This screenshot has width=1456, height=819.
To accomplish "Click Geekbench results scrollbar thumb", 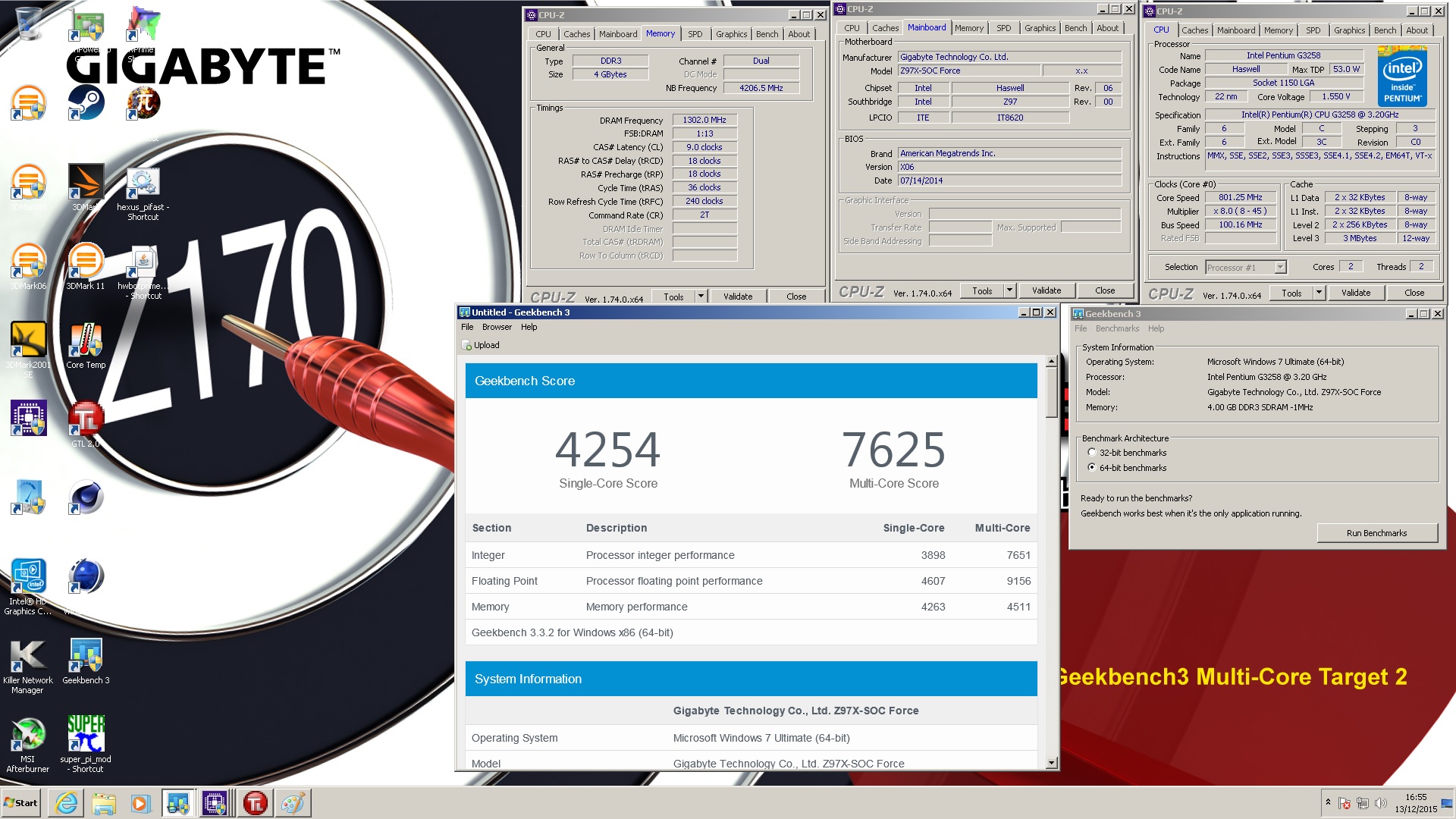I will [1051, 392].
